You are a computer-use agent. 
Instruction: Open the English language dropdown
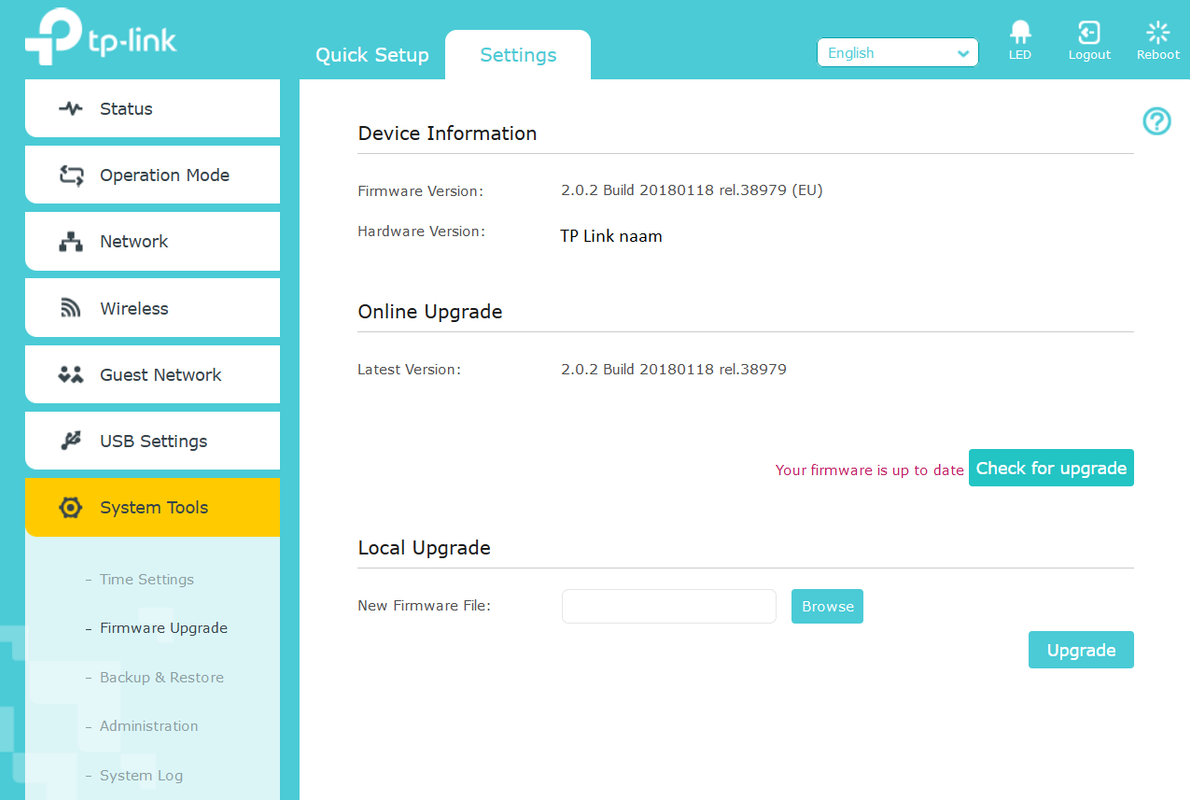coord(897,53)
